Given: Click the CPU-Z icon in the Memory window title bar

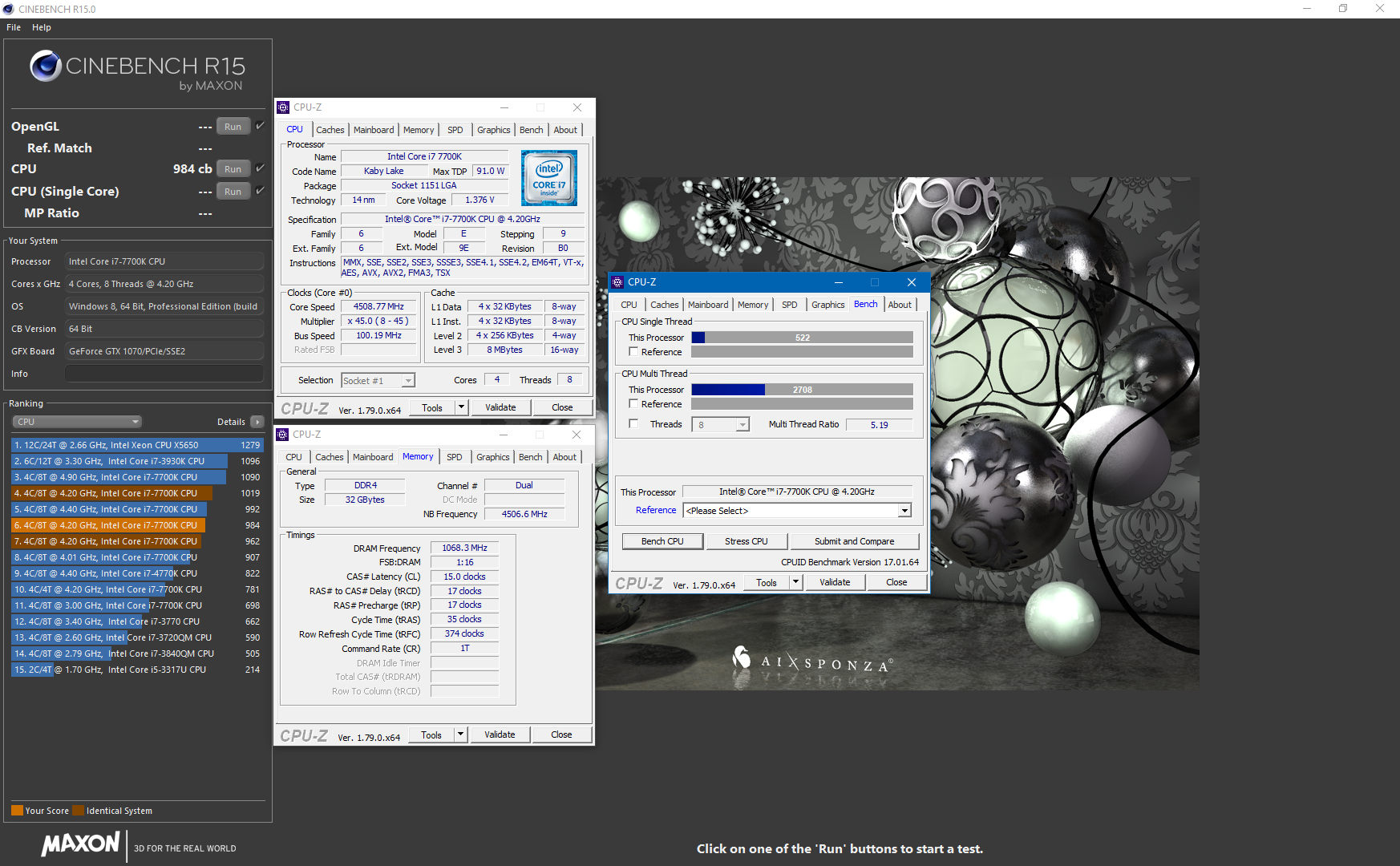Looking at the screenshot, I should pyautogui.click(x=282, y=435).
